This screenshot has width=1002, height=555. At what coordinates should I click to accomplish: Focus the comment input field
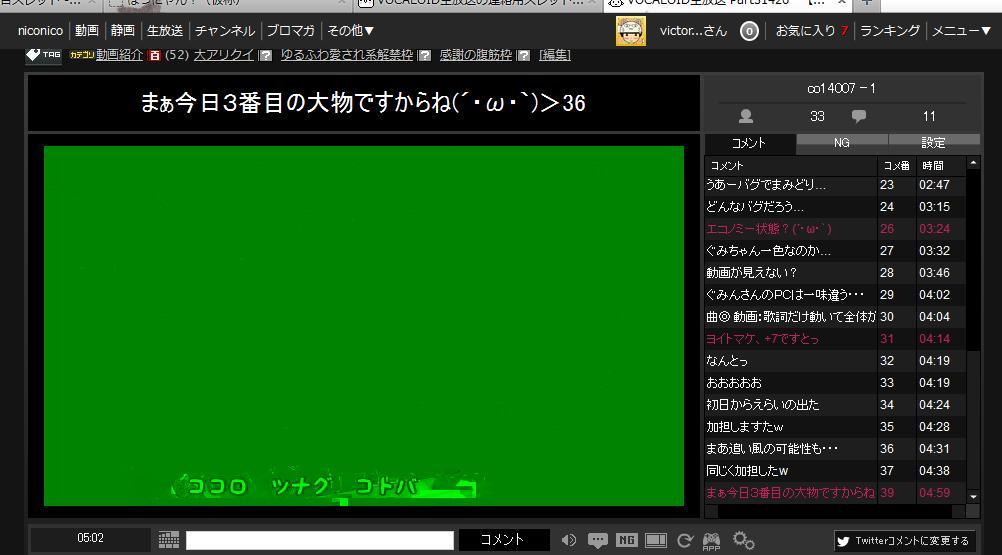pyautogui.click(x=320, y=540)
